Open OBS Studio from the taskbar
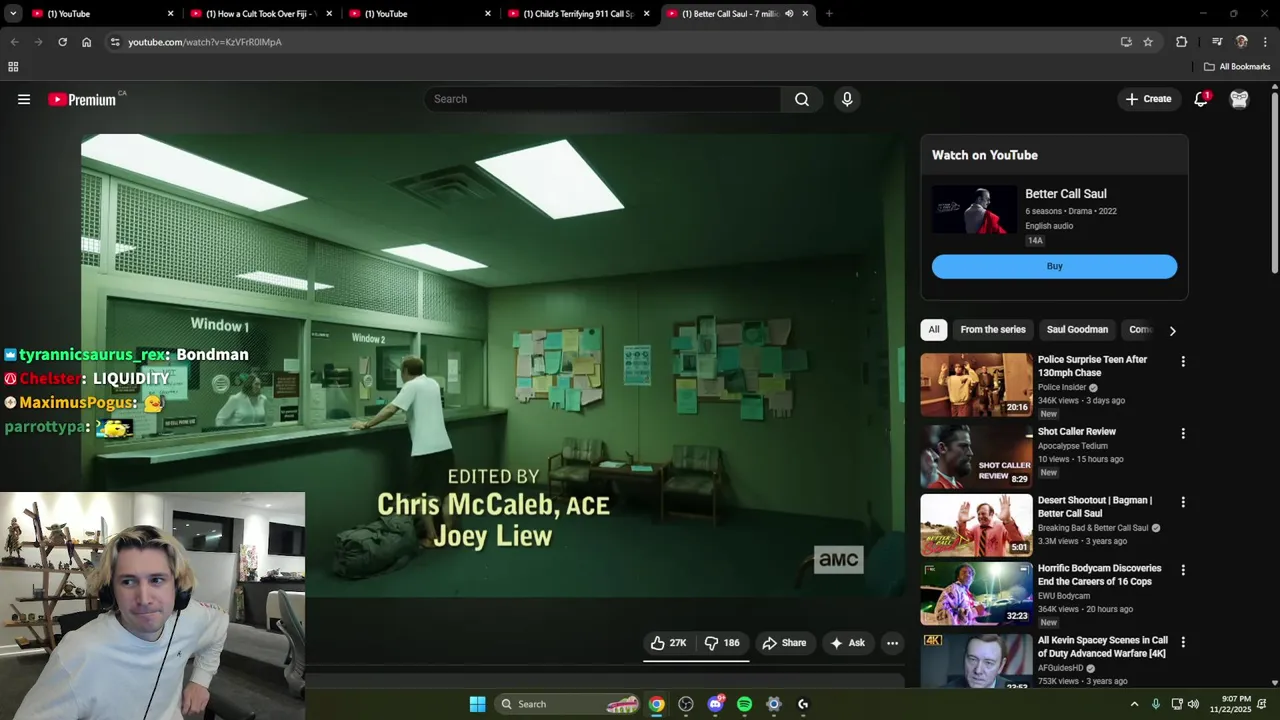1280x720 pixels. (x=685, y=704)
